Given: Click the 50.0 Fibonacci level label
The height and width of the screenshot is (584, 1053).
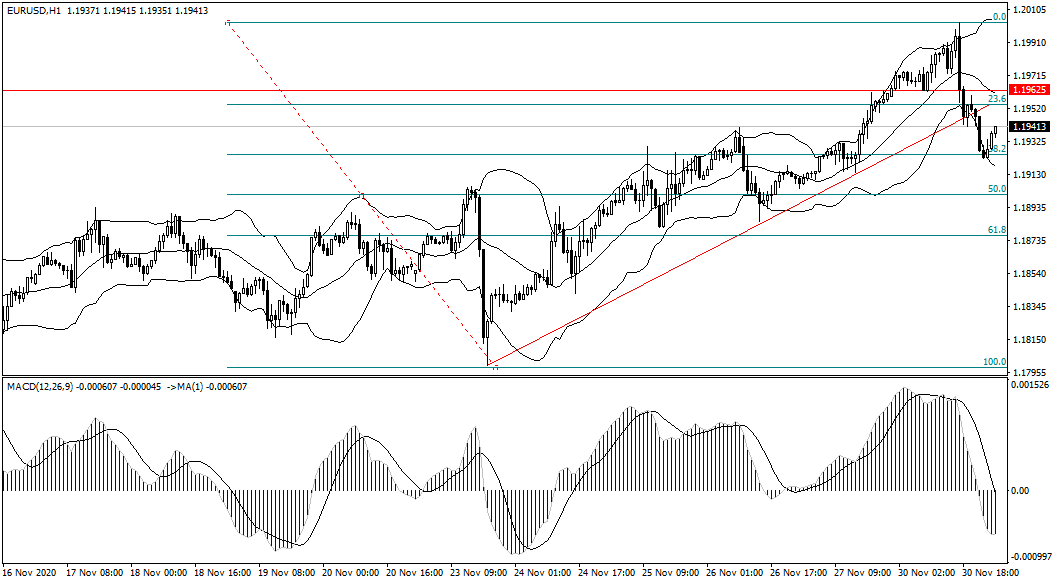Looking at the screenshot, I should click(x=996, y=189).
